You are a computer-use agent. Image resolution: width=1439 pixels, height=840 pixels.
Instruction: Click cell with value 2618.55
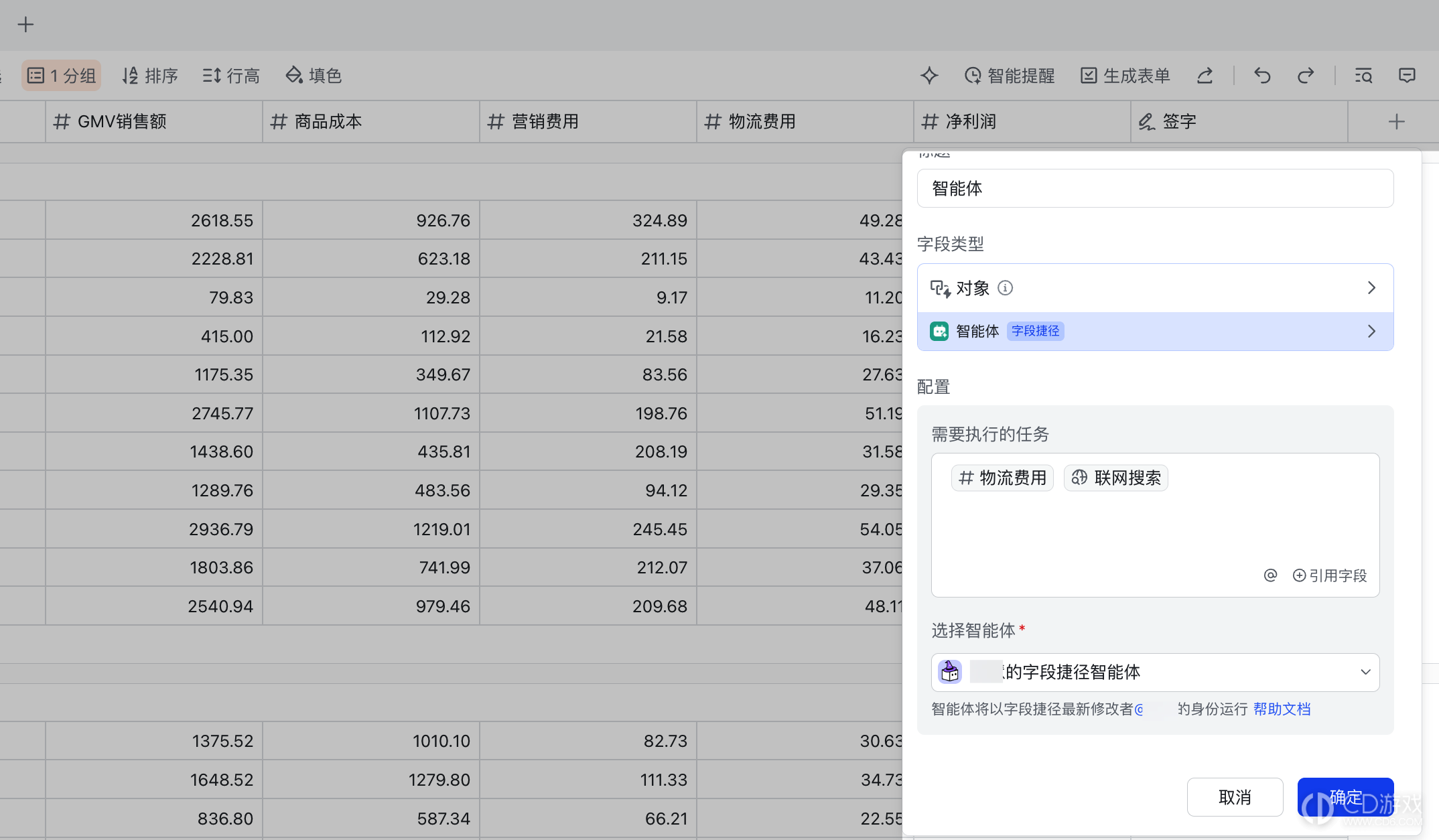click(x=154, y=220)
